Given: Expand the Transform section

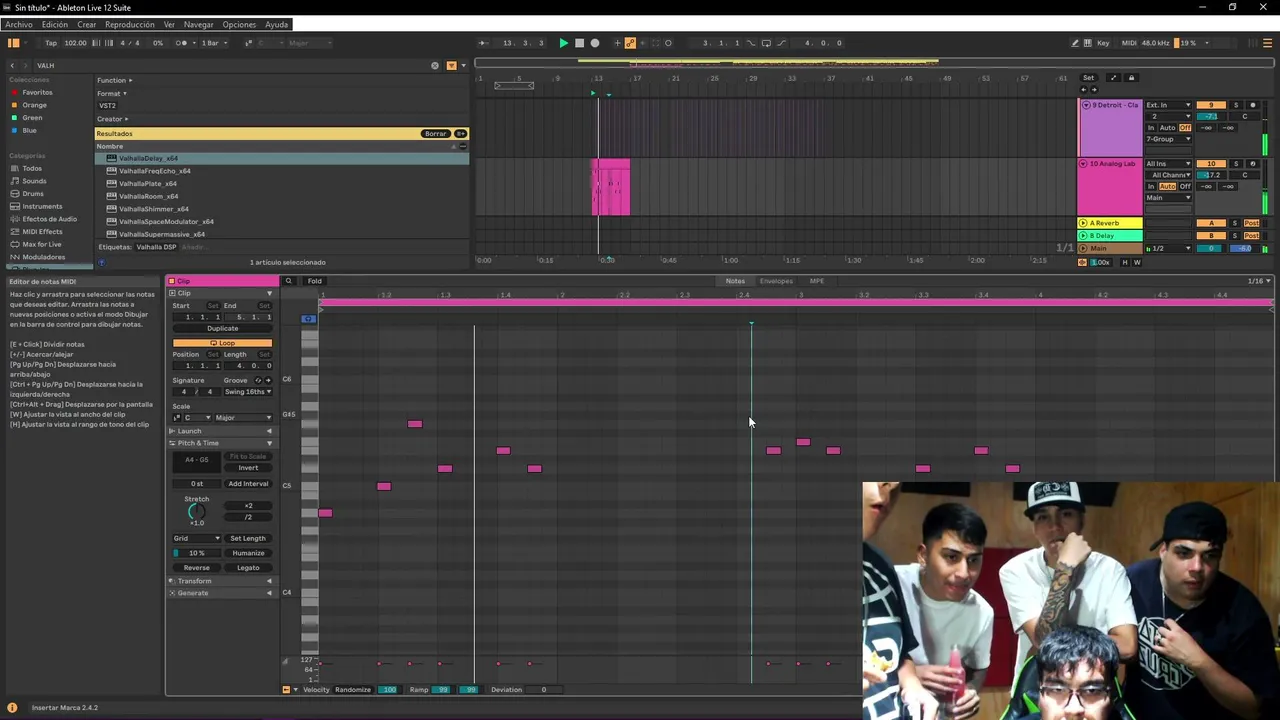Looking at the screenshot, I should tap(221, 581).
